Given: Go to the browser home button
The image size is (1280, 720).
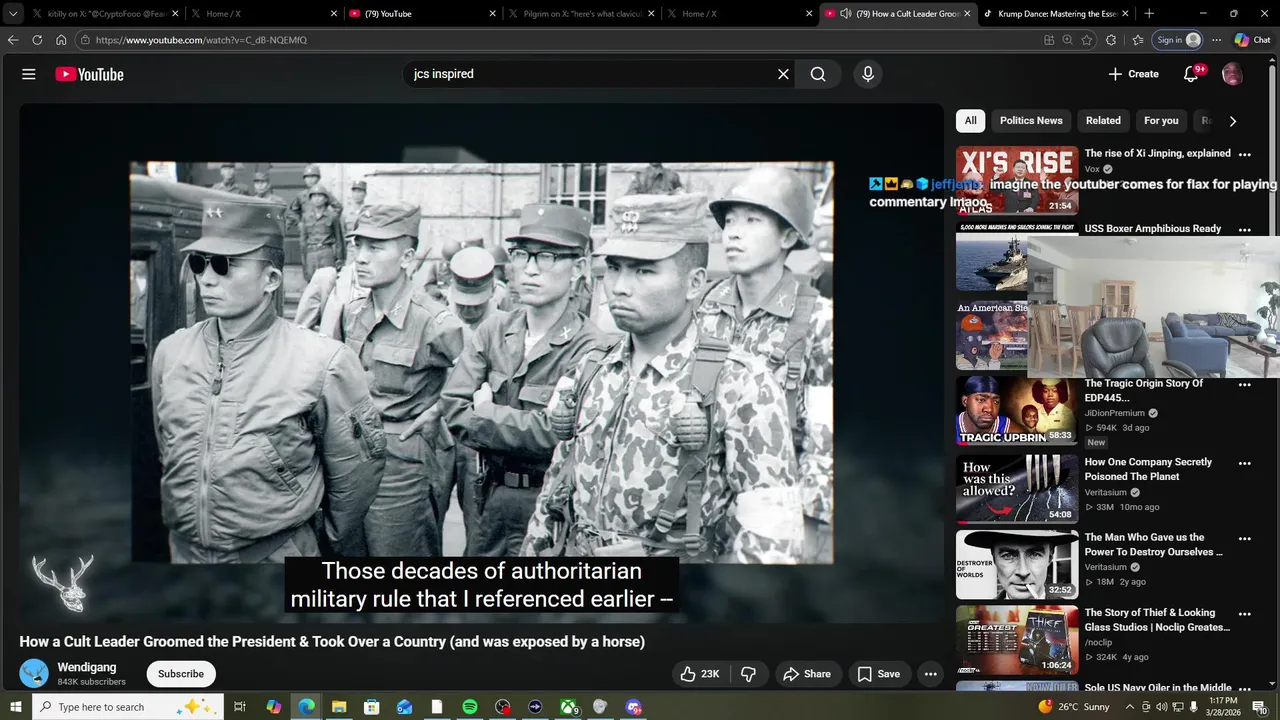Looking at the screenshot, I should tap(61, 40).
